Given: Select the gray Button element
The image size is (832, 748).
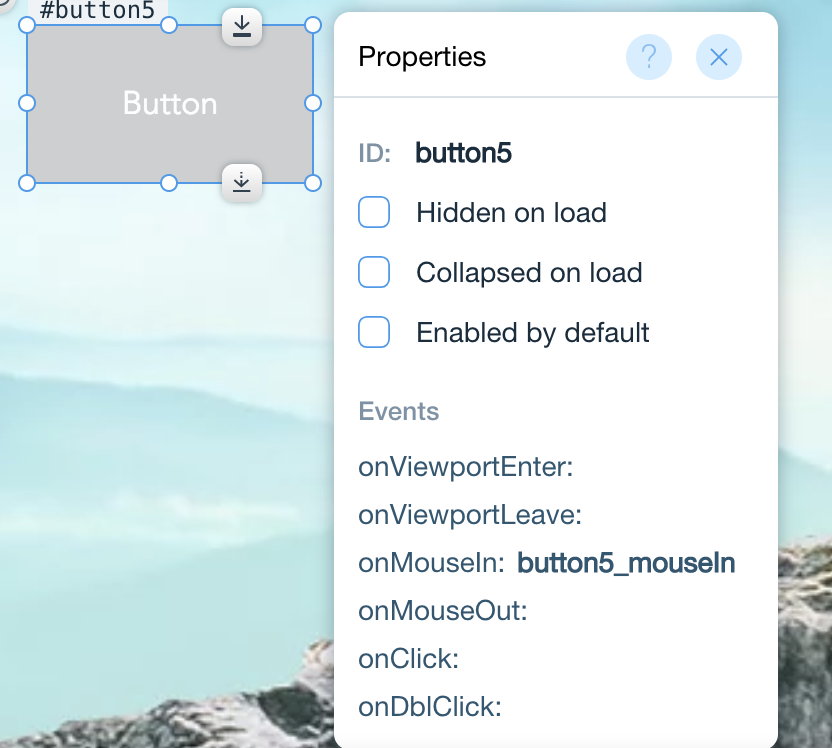Looking at the screenshot, I should [x=170, y=104].
